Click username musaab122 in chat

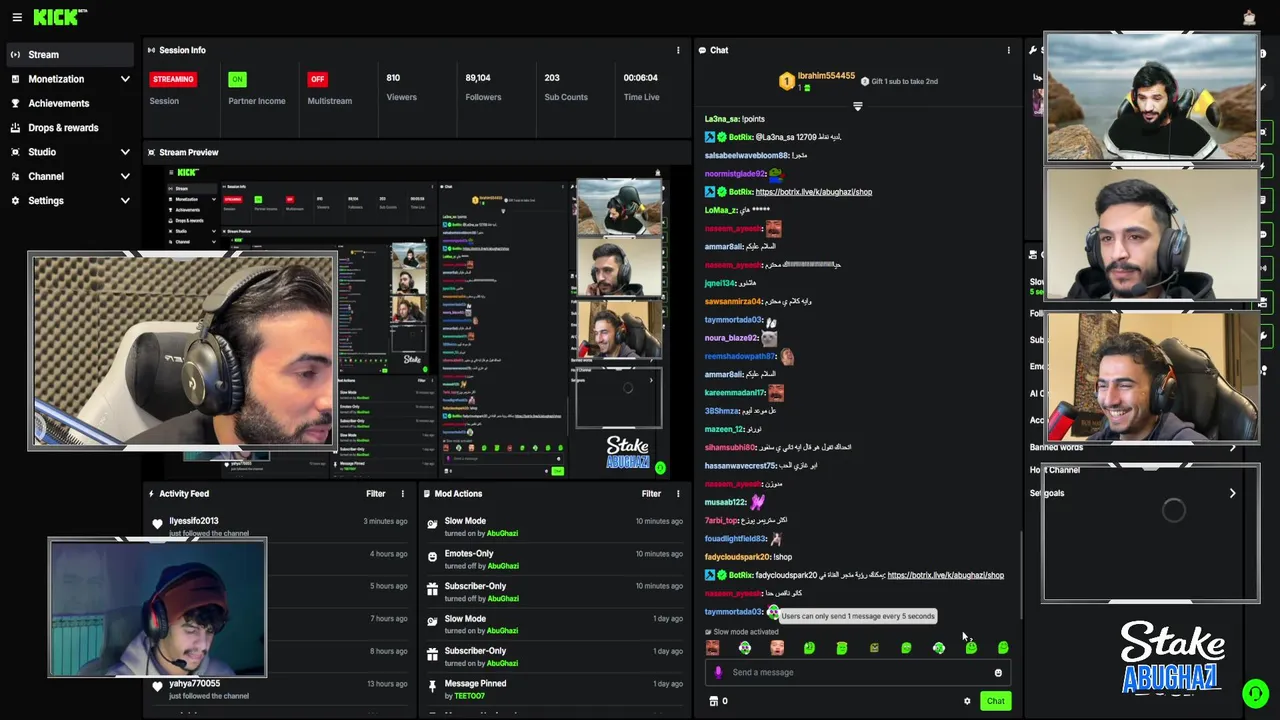pyautogui.click(x=725, y=502)
